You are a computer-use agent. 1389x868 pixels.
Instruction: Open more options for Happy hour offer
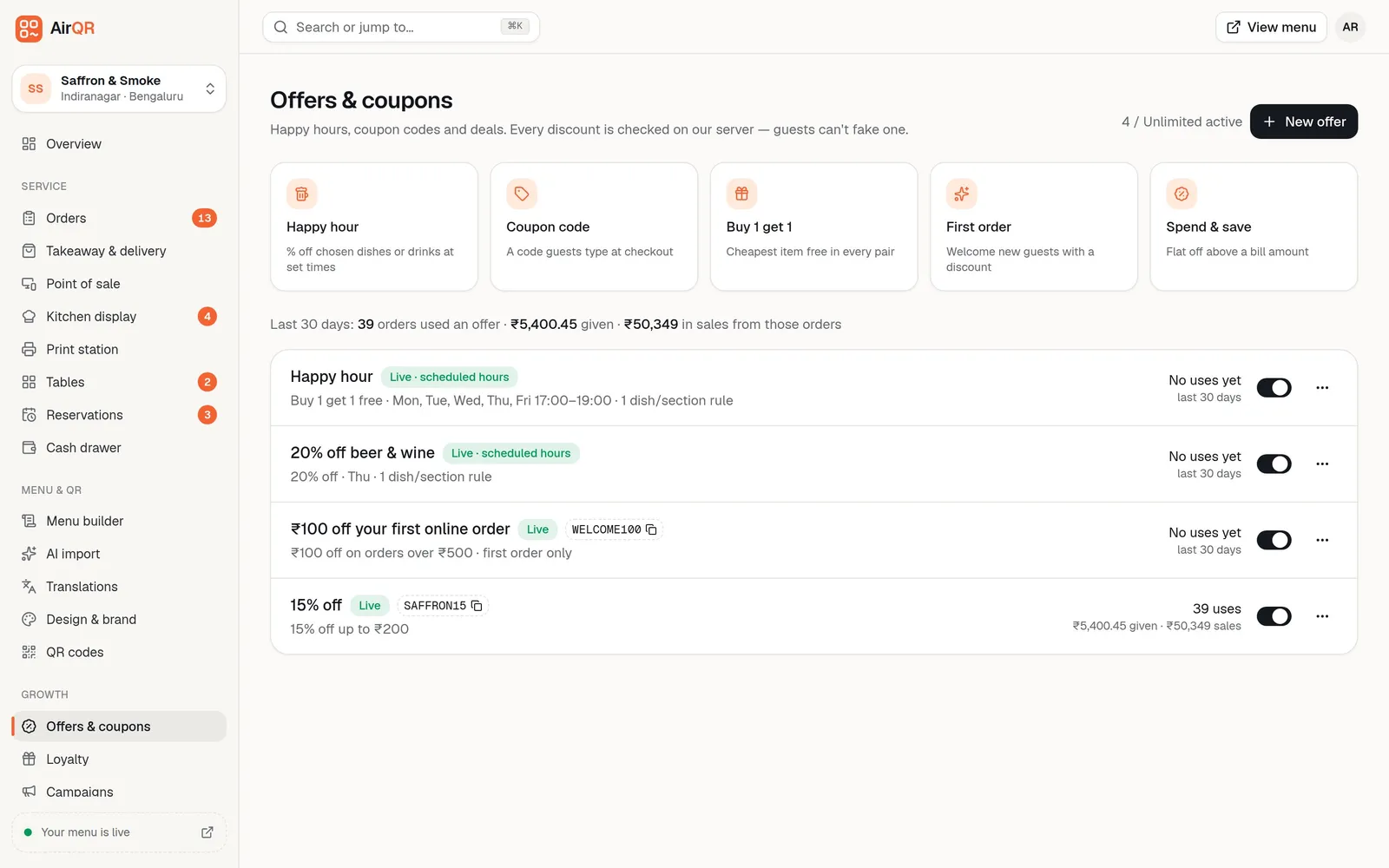1322,388
